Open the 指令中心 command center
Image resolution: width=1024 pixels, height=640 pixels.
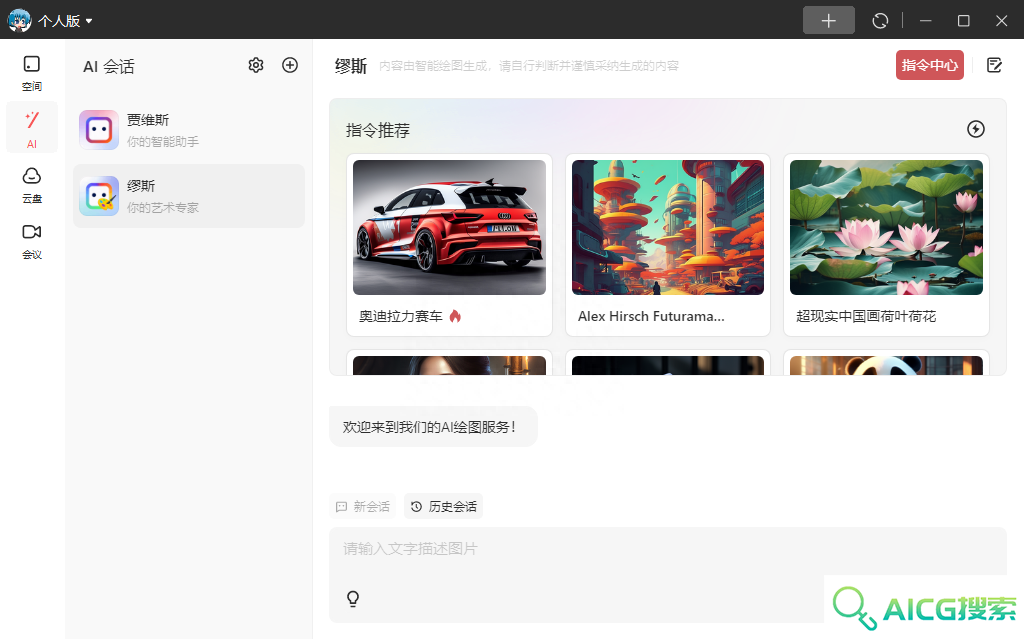929,65
